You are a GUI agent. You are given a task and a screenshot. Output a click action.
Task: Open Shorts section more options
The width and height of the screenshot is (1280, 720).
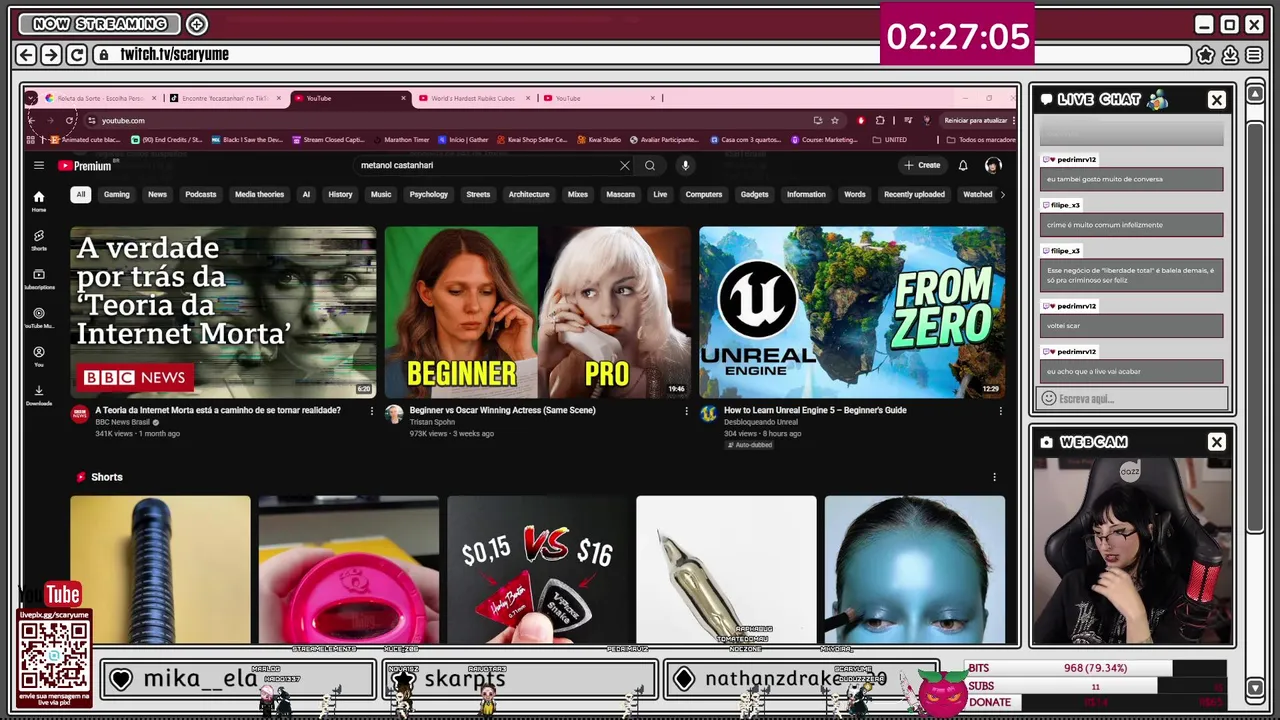(994, 477)
